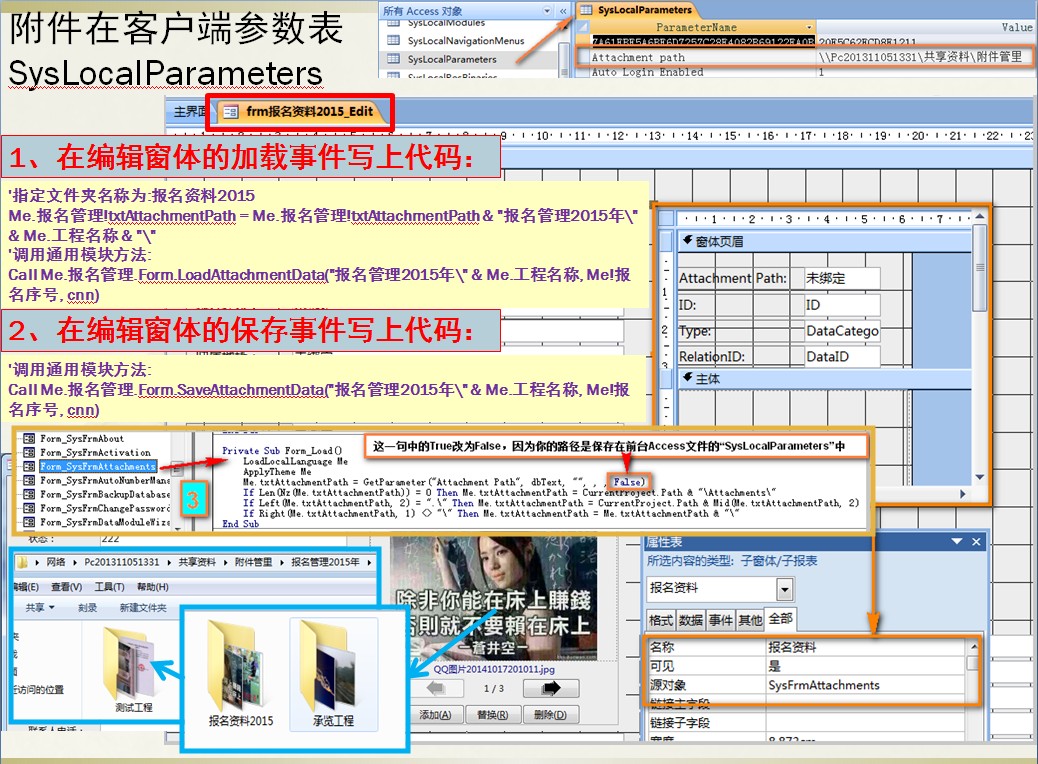The height and width of the screenshot is (764, 1038).
Task: Click 源对象 property value SysFrmAttachments
Action: point(865,685)
